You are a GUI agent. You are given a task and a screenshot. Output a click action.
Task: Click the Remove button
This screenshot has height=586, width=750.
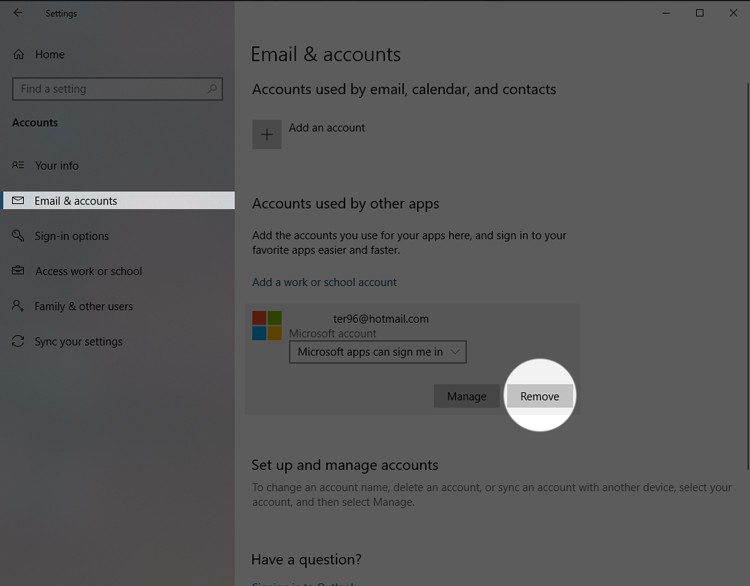pos(540,396)
